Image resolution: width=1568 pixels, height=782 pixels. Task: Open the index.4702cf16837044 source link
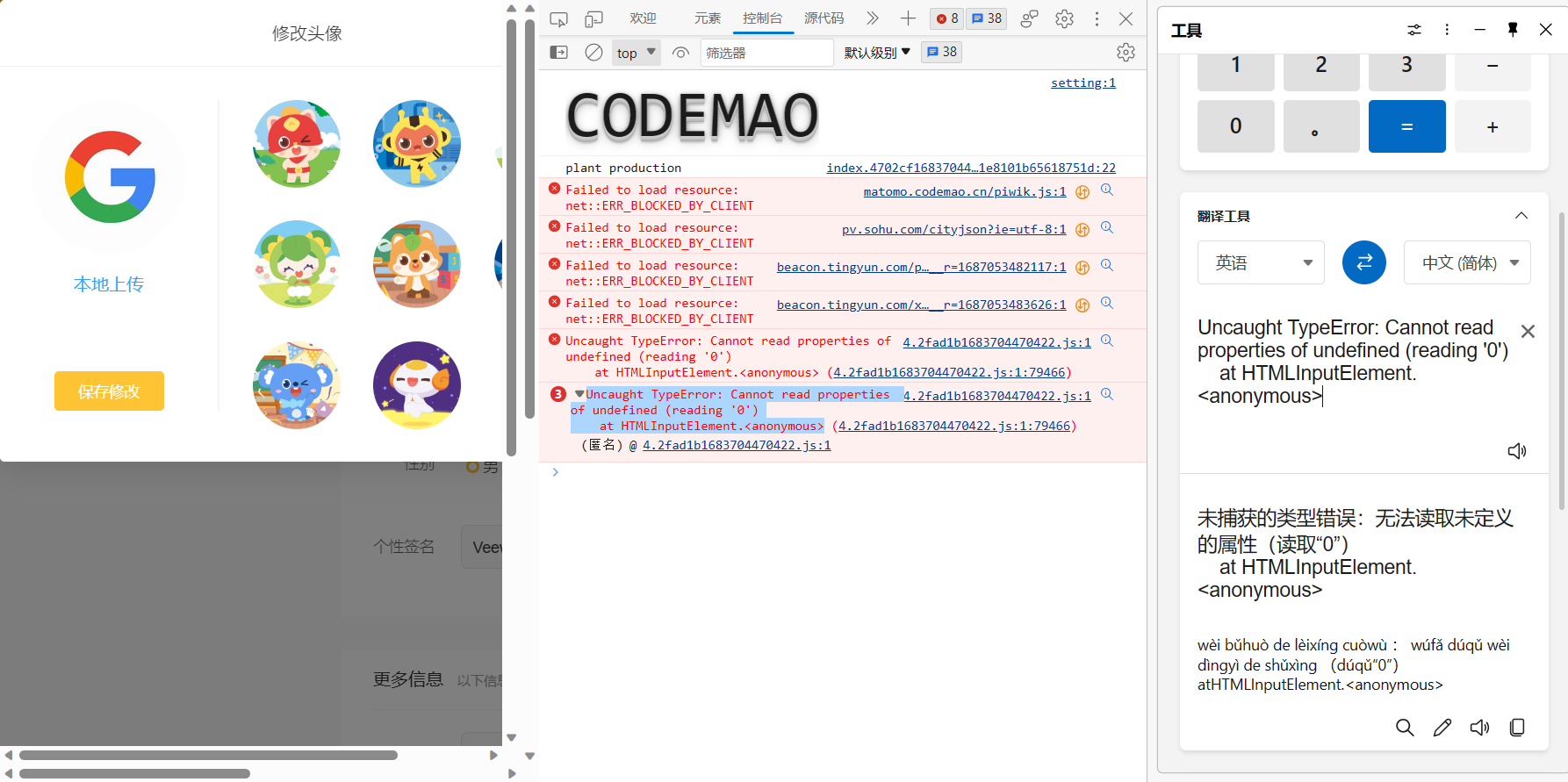(971, 168)
